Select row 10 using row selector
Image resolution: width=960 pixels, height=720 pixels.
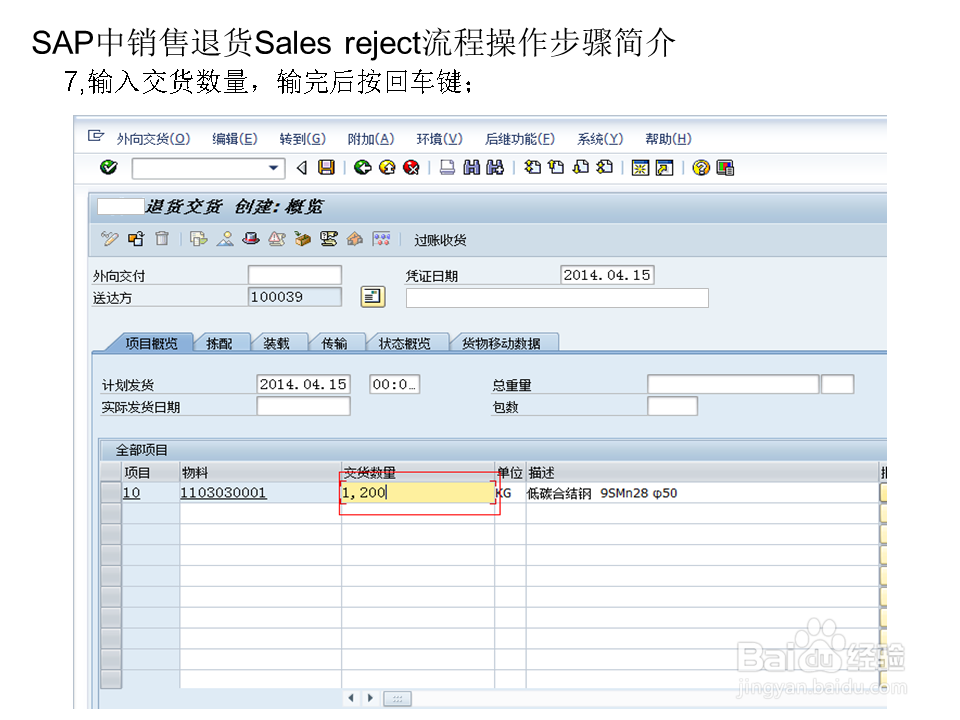click(111, 493)
